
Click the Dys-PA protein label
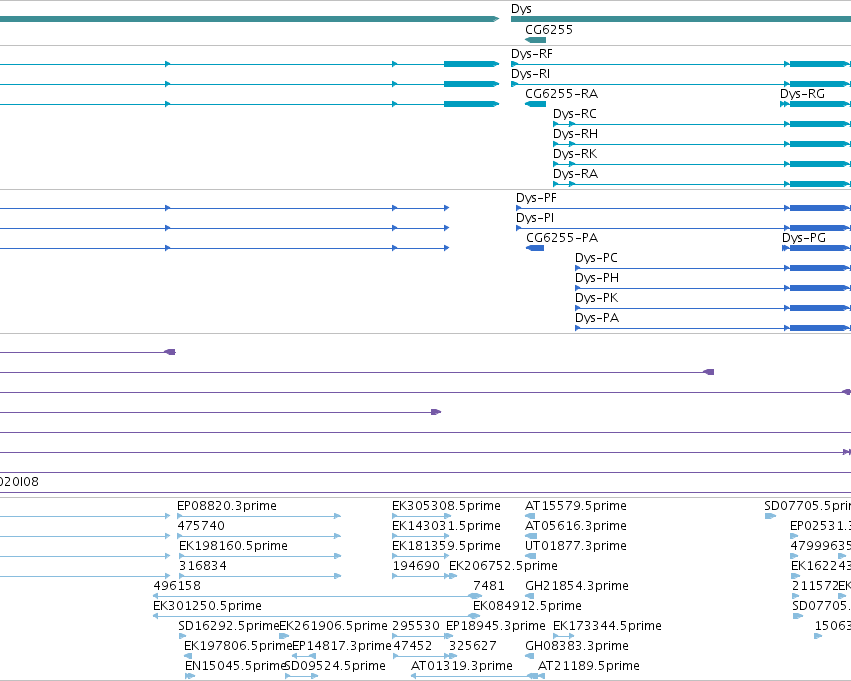pos(597,319)
